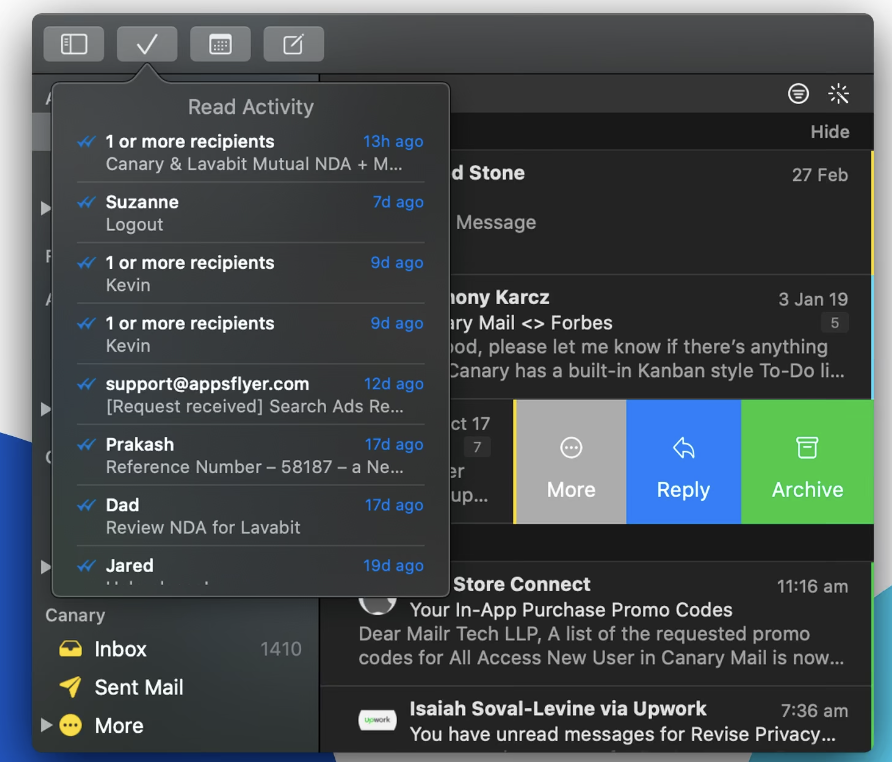Image resolution: width=892 pixels, height=762 pixels.
Task: Click the double-check icon beside Jared
Action: (x=86, y=566)
